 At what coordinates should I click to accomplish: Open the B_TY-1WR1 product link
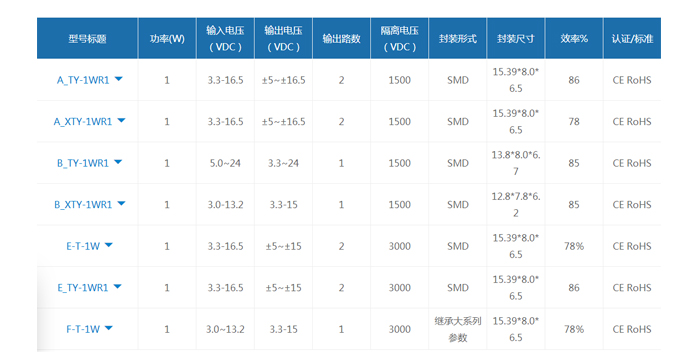pos(83,163)
